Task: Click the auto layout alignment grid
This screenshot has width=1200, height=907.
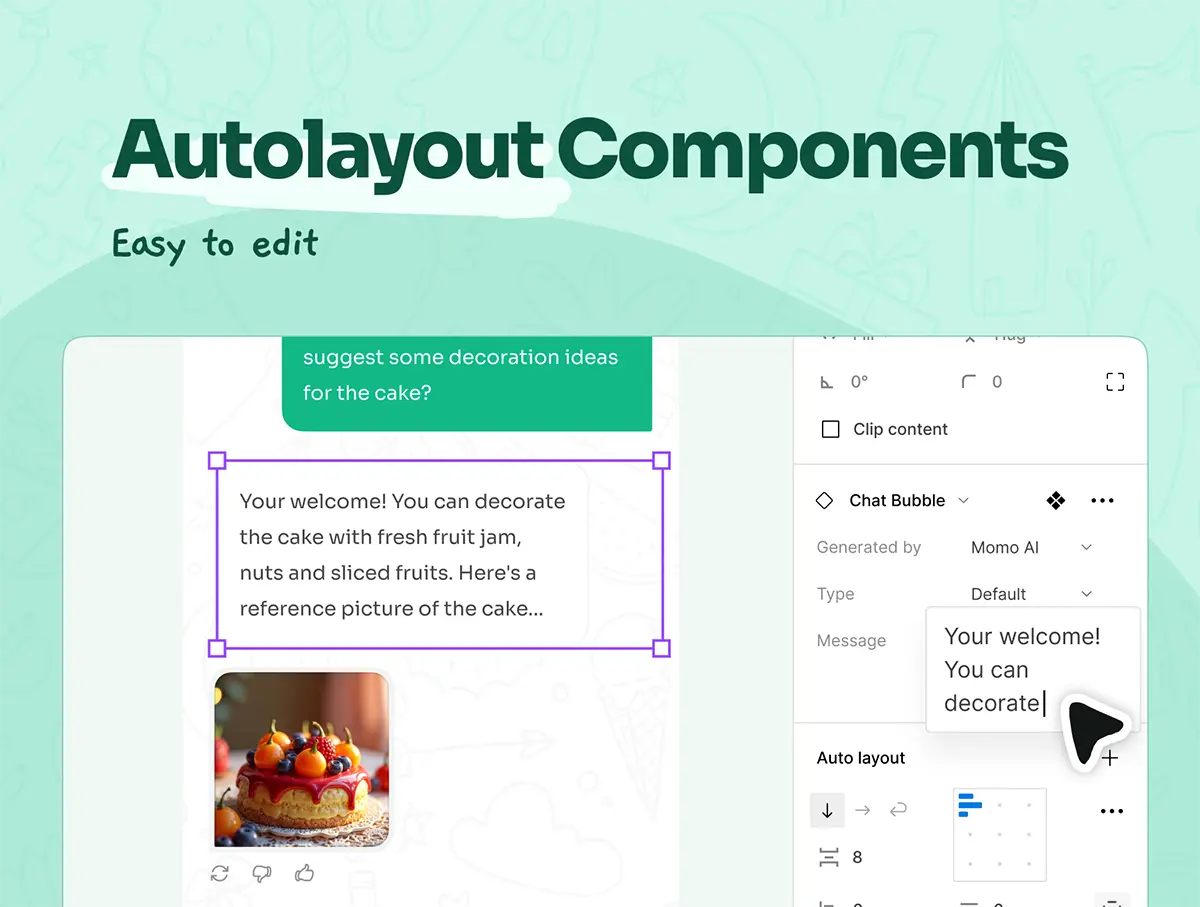Action: pos(1000,835)
